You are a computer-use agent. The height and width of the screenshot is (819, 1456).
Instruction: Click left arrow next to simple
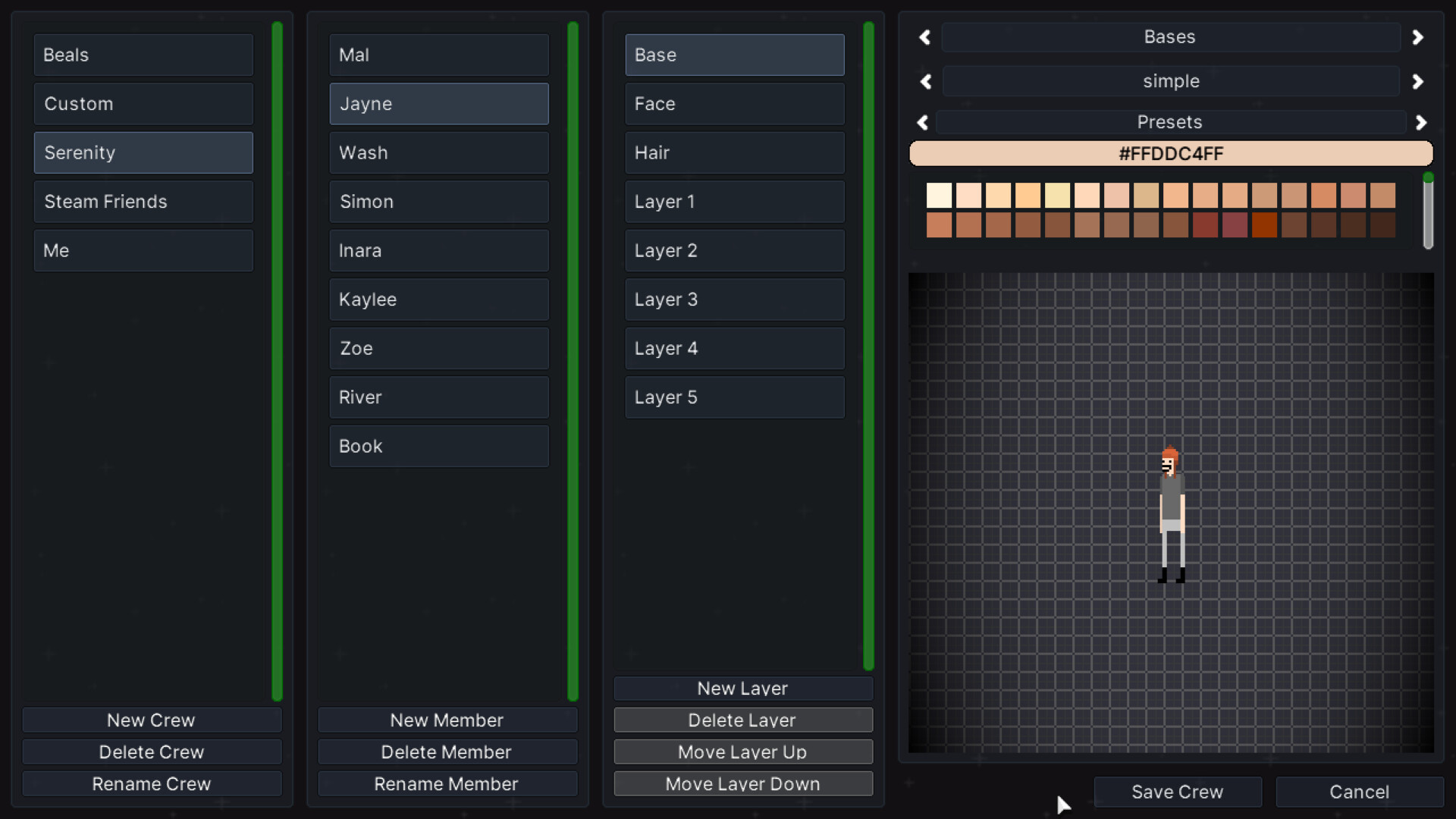(x=925, y=81)
